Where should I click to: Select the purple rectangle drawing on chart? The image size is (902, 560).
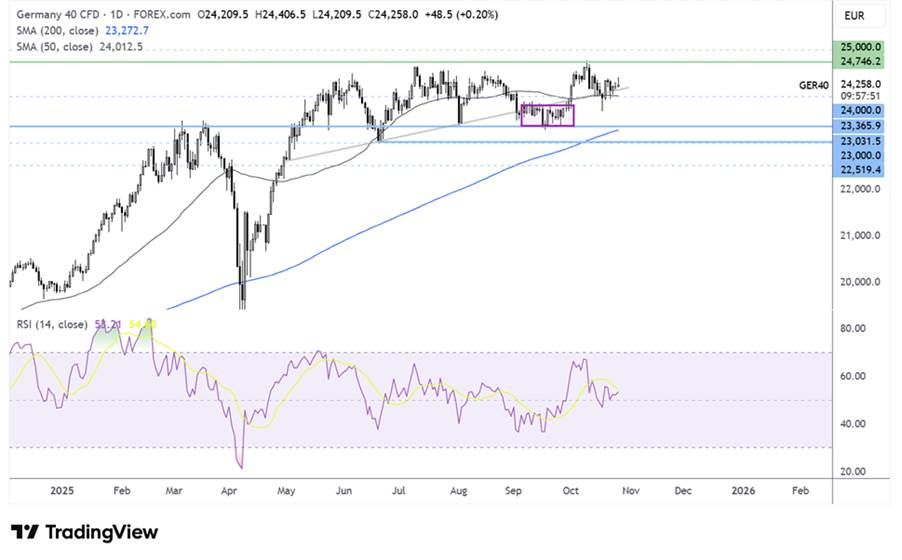point(547,115)
